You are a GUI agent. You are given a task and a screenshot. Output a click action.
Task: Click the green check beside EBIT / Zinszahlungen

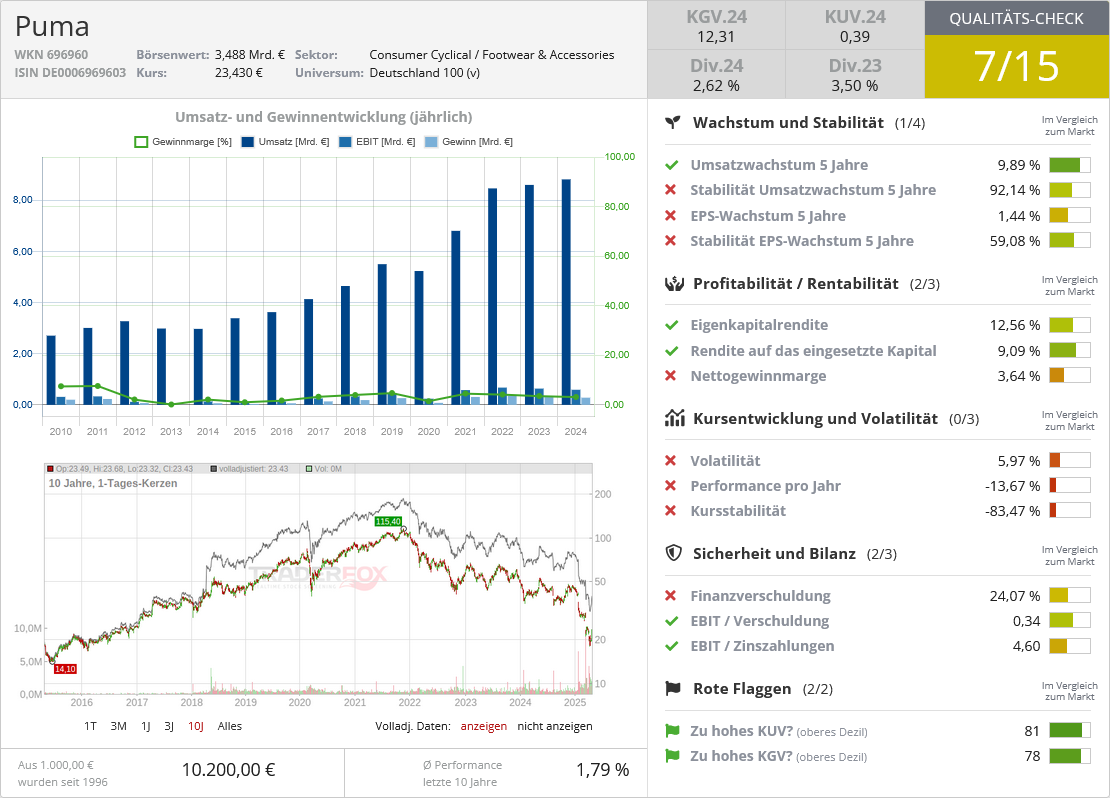(671, 646)
